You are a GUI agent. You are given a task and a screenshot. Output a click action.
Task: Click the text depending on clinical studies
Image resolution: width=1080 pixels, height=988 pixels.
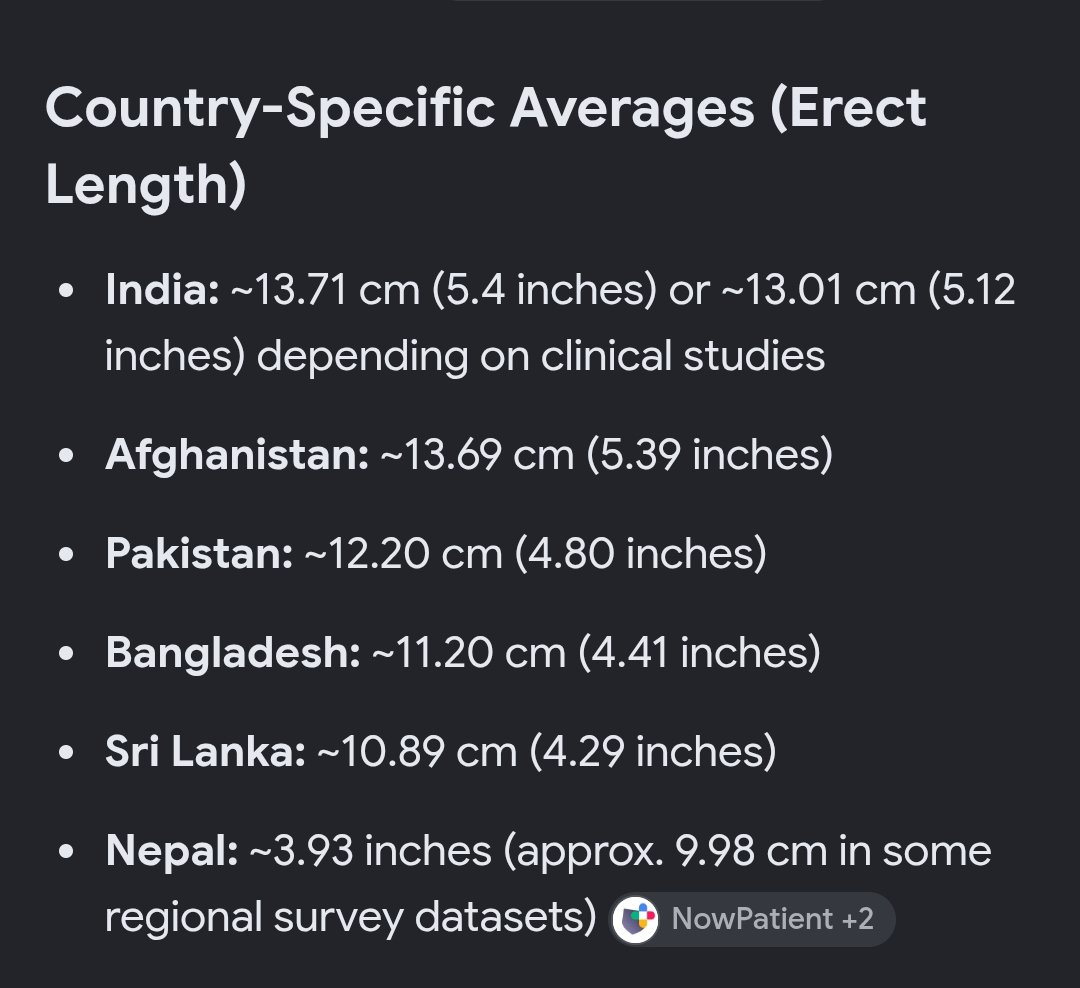tap(541, 356)
